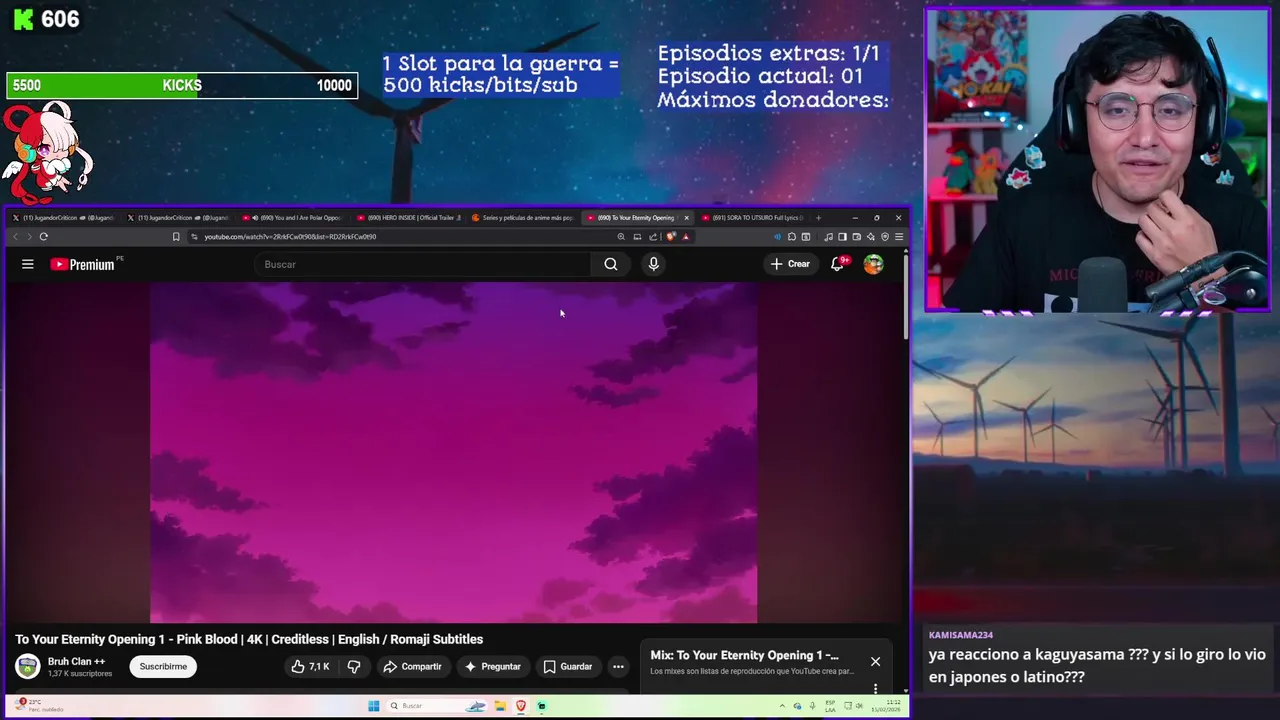Click the video title To Your Eternity Opening 1
1280x720 pixels.
(x=249, y=639)
